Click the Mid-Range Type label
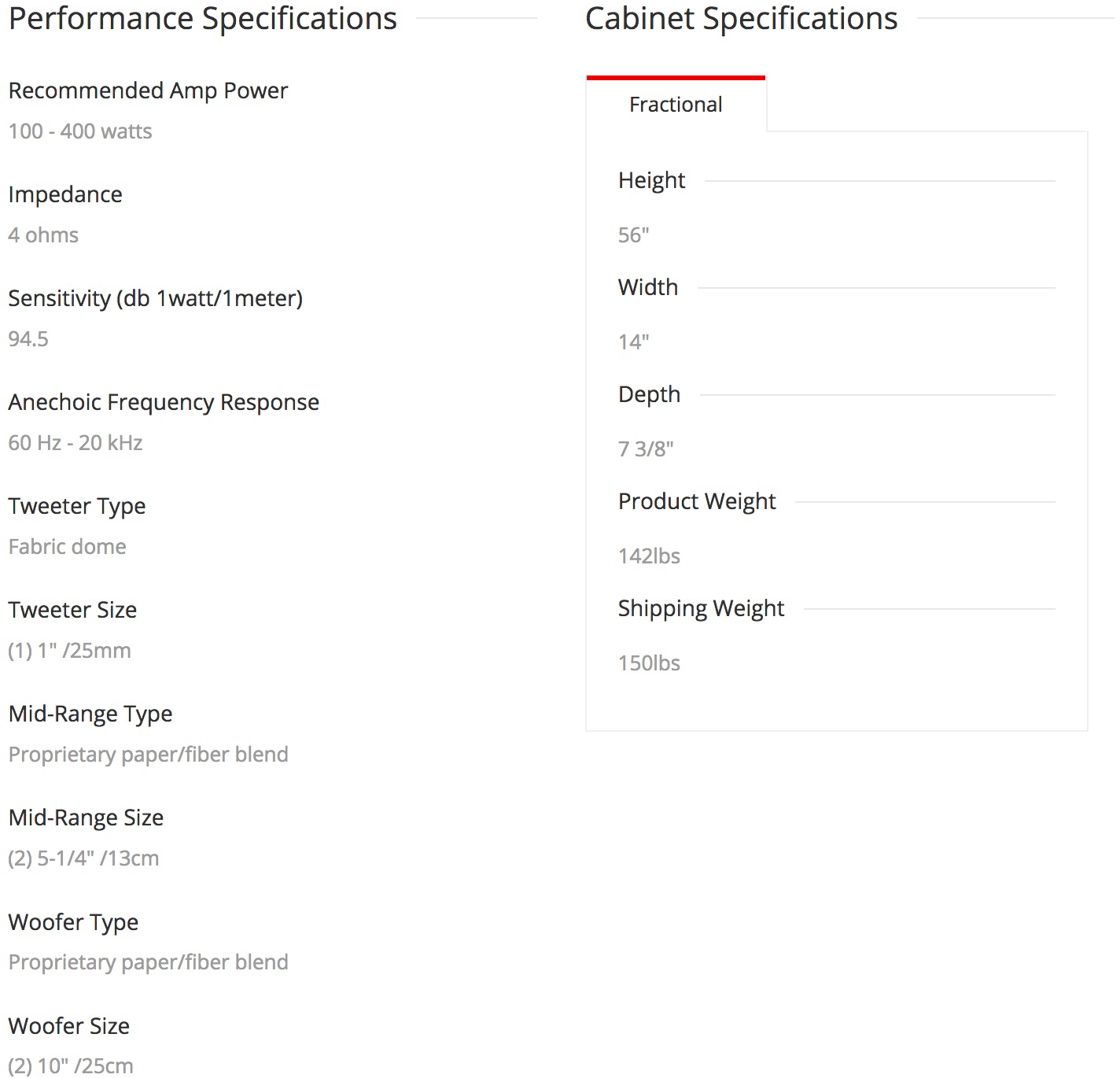The width and height of the screenshot is (1120, 1078). click(x=90, y=714)
